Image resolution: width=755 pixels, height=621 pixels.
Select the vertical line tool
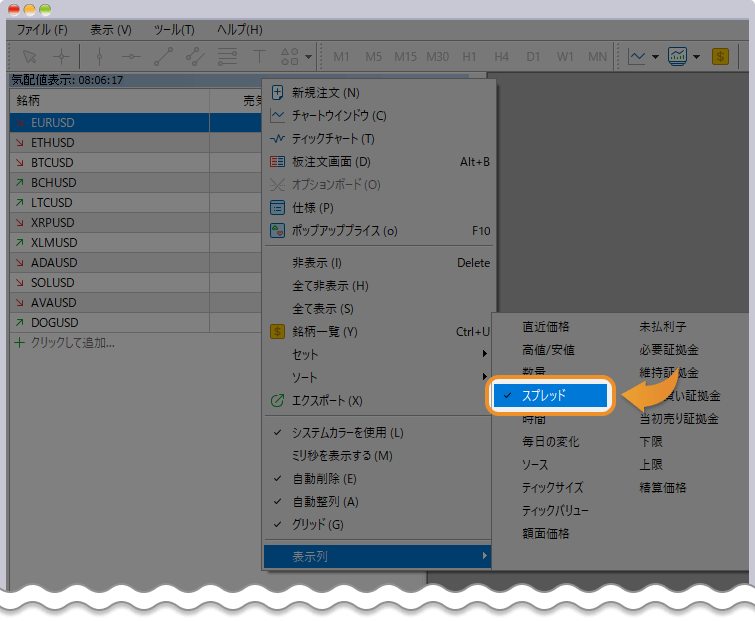pos(99,56)
